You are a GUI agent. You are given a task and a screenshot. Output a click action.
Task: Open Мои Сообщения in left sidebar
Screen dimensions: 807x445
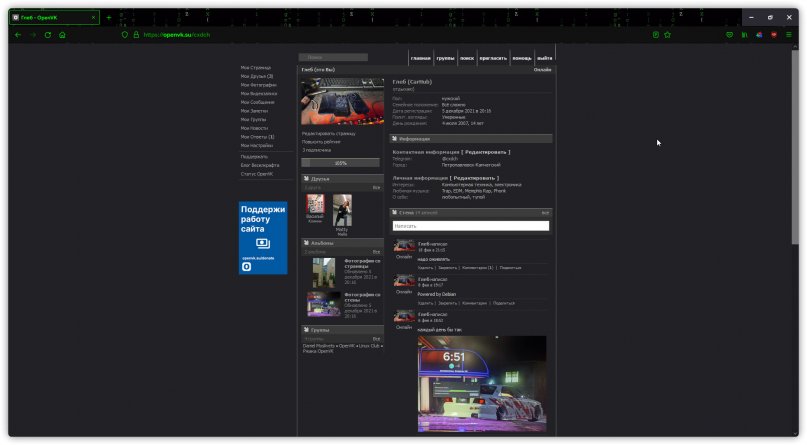[258, 102]
